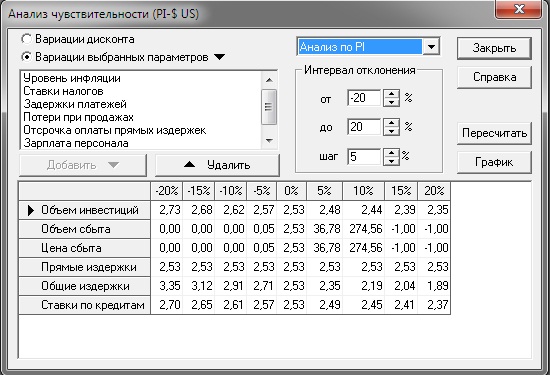Viewport: 550px width, 375px height.
Task: Select the Общие издержки row header
Action: click(85, 286)
